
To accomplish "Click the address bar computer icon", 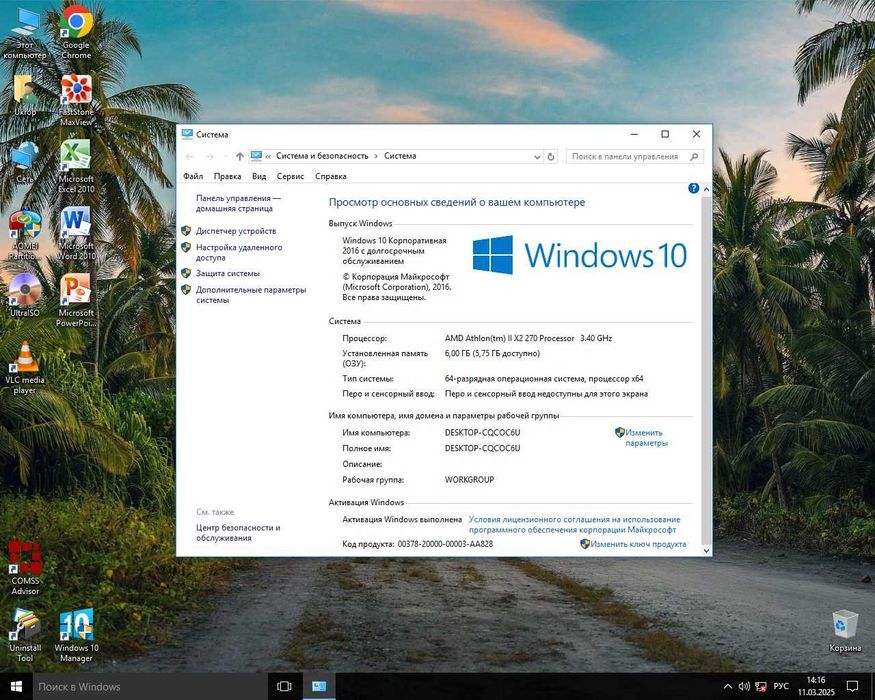I will point(256,156).
